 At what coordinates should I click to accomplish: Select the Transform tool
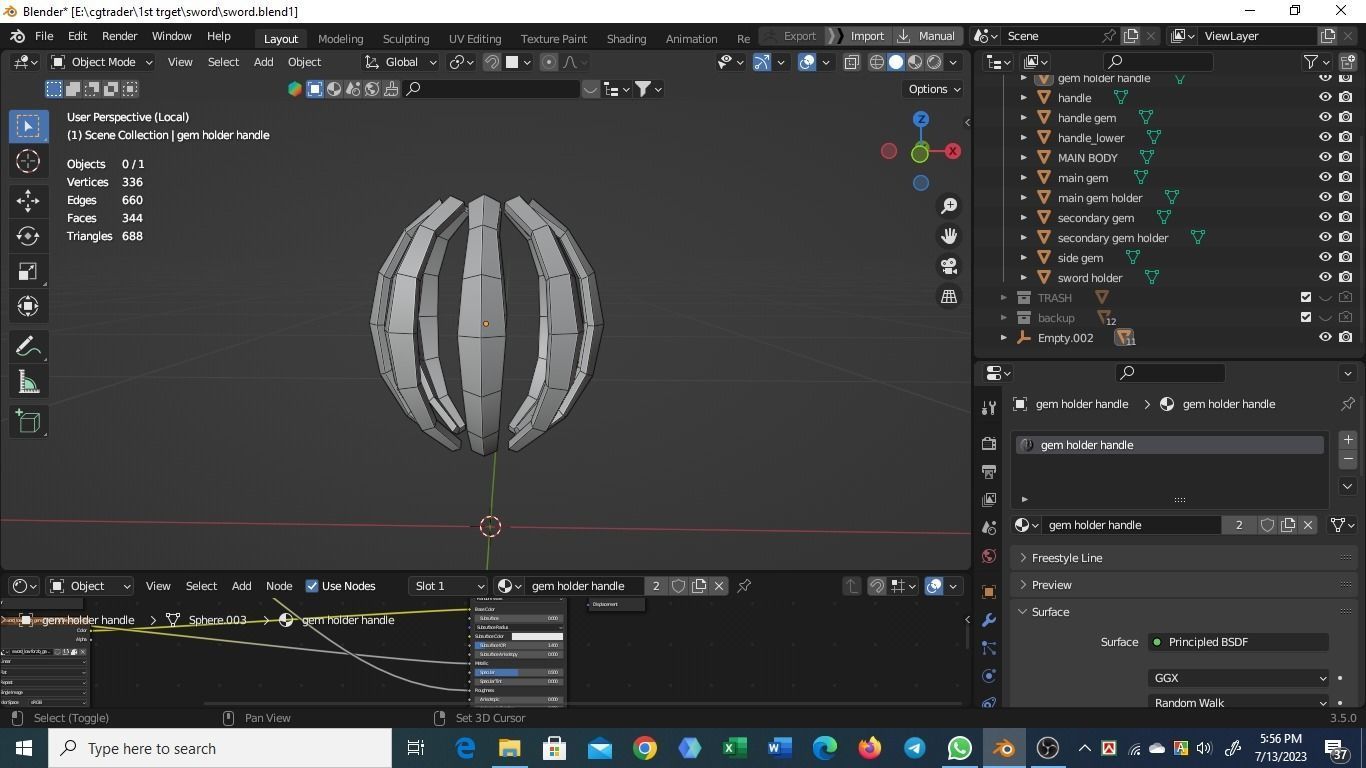[28, 306]
